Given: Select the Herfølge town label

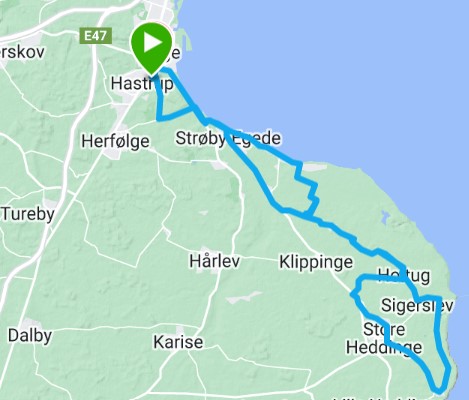Looking at the screenshot, I should [115, 141].
